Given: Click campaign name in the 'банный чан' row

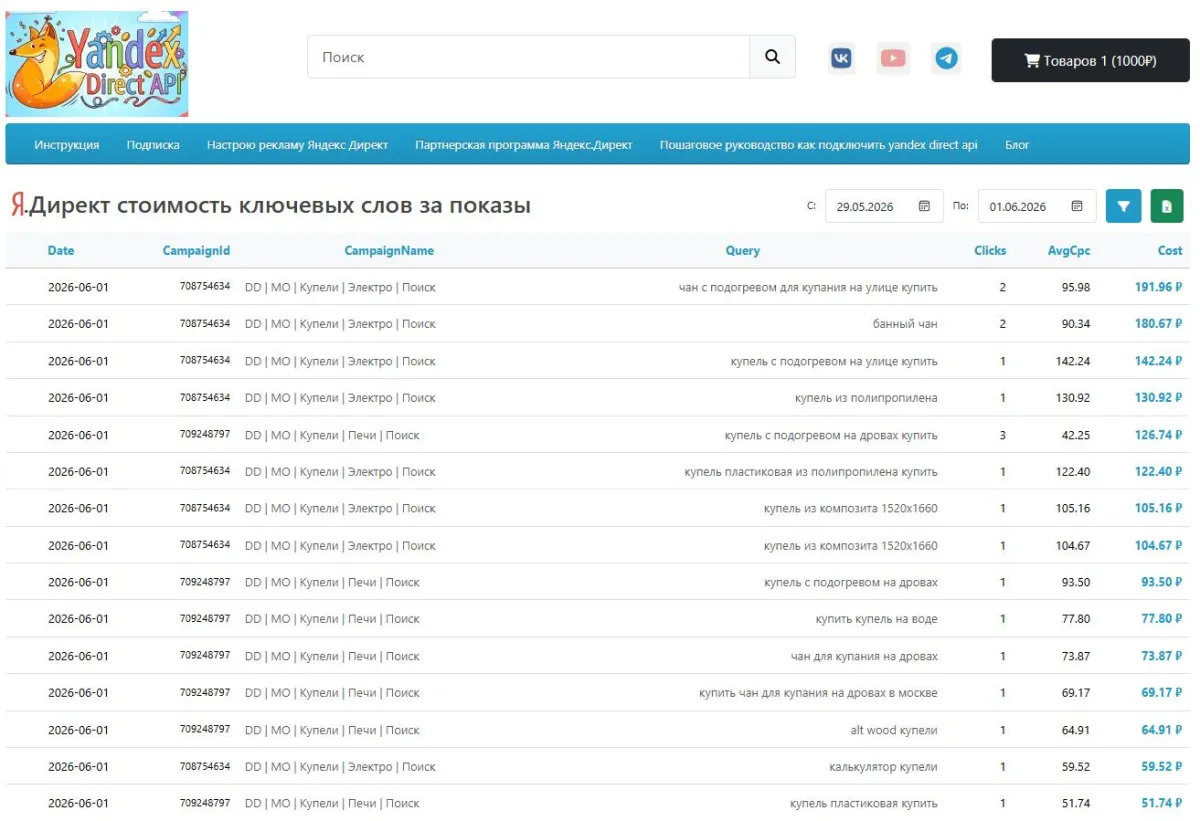Looking at the screenshot, I should pyautogui.click(x=340, y=324).
